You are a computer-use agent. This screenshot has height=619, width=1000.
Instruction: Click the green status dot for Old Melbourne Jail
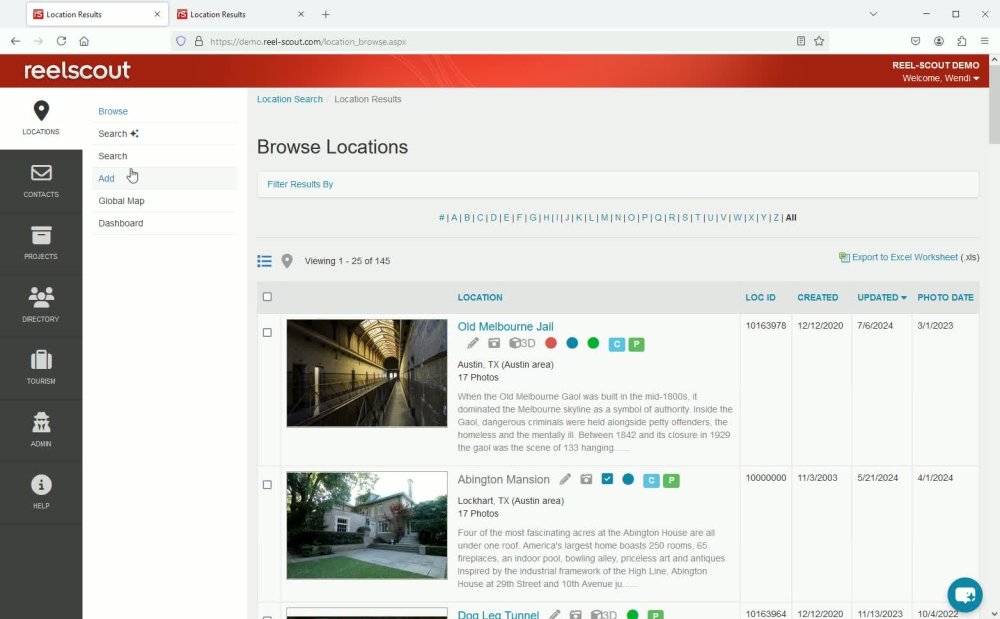click(593, 343)
